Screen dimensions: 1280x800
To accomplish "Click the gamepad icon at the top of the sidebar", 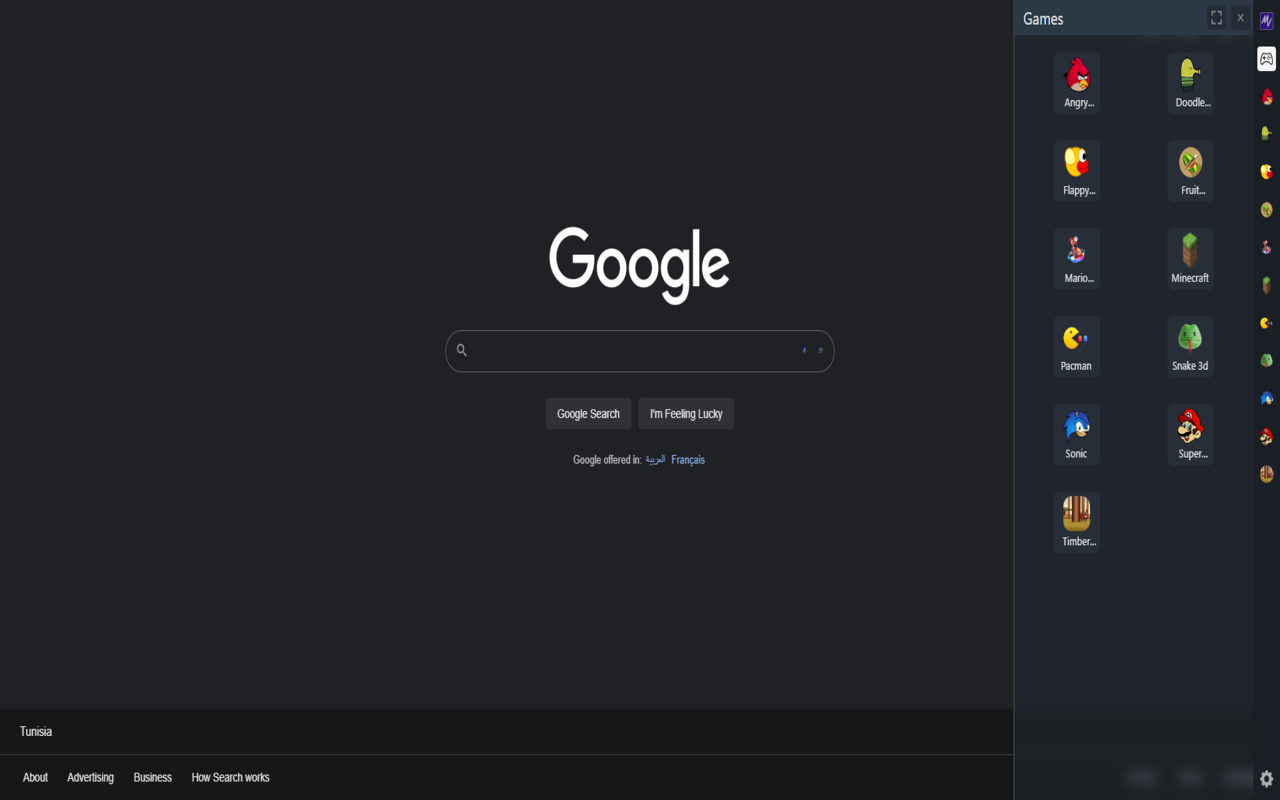I will pyautogui.click(x=1266, y=59).
